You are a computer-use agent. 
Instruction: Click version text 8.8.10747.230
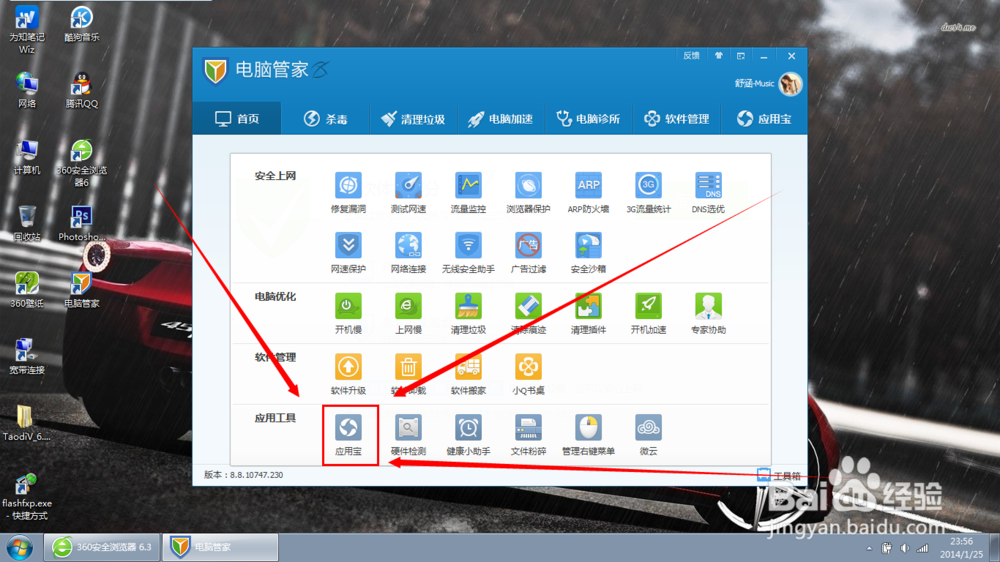(256, 475)
